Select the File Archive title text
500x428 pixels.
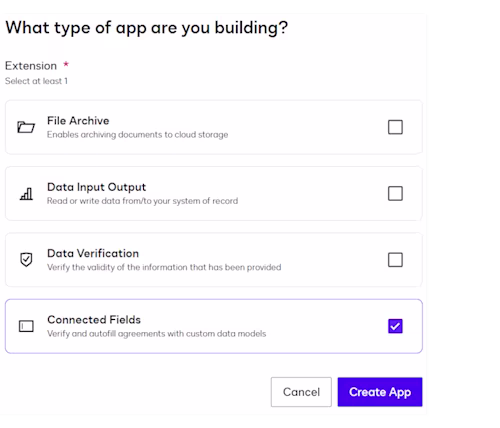pos(78,121)
